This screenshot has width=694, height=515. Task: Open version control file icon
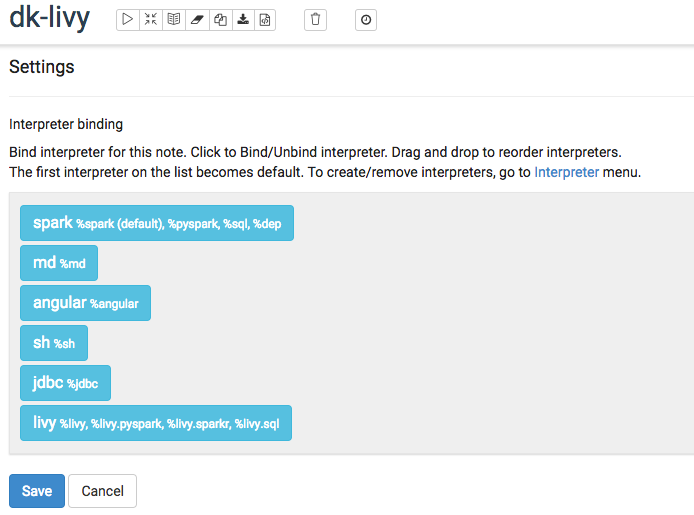(x=264, y=20)
